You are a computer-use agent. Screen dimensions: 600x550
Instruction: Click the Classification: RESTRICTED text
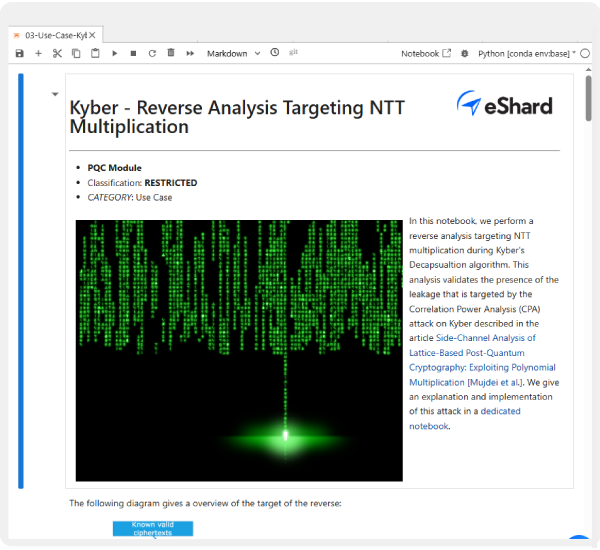pyautogui.click(x=142, y=183)
